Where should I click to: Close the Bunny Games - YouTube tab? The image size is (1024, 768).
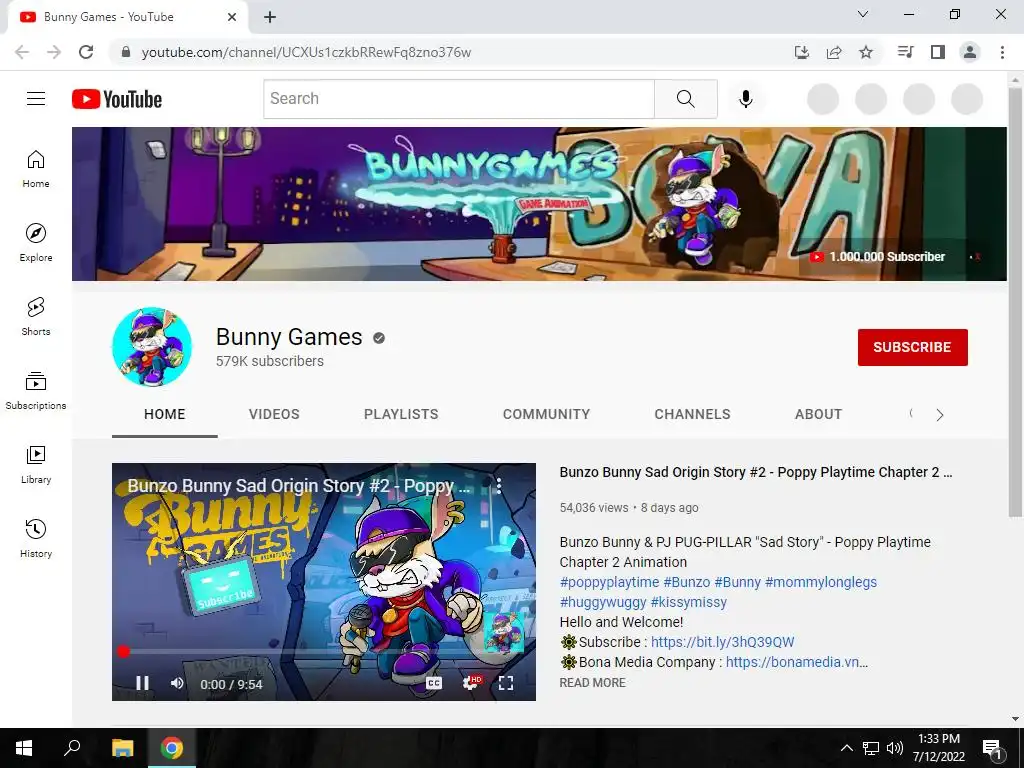232,17
